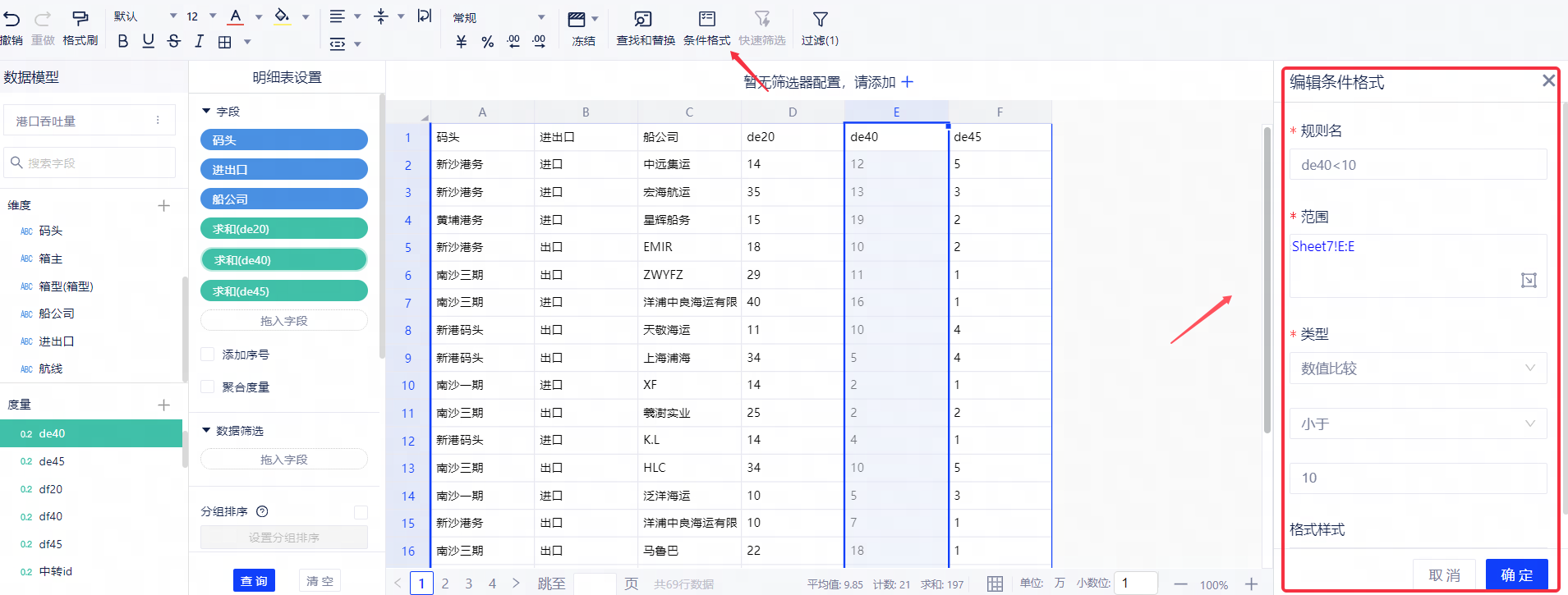Go to page 2 of results
The width and height of the screenshot is (1568, 595).
click(x=445, y=584)
